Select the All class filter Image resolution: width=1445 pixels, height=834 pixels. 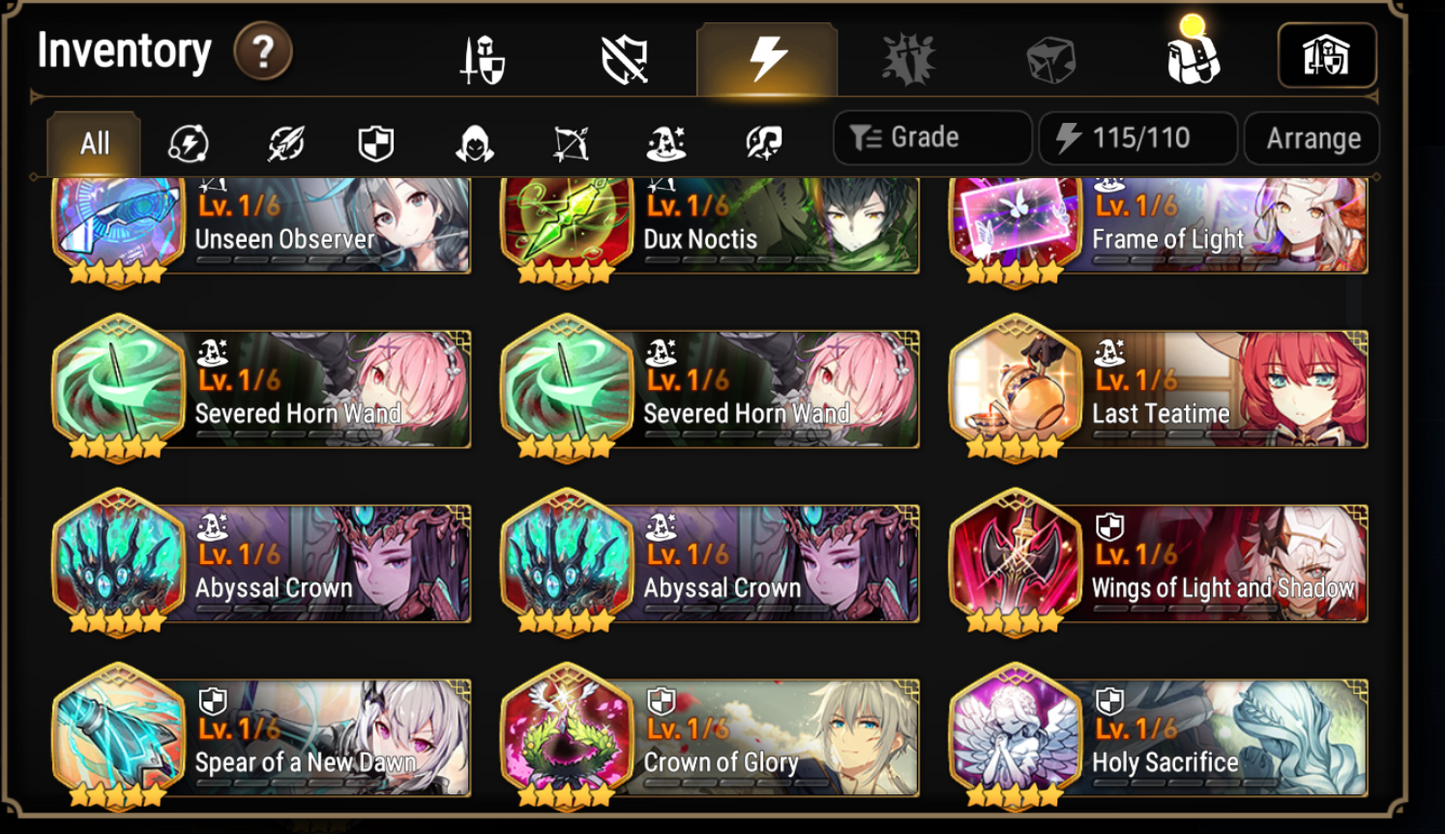click(94, 143)
